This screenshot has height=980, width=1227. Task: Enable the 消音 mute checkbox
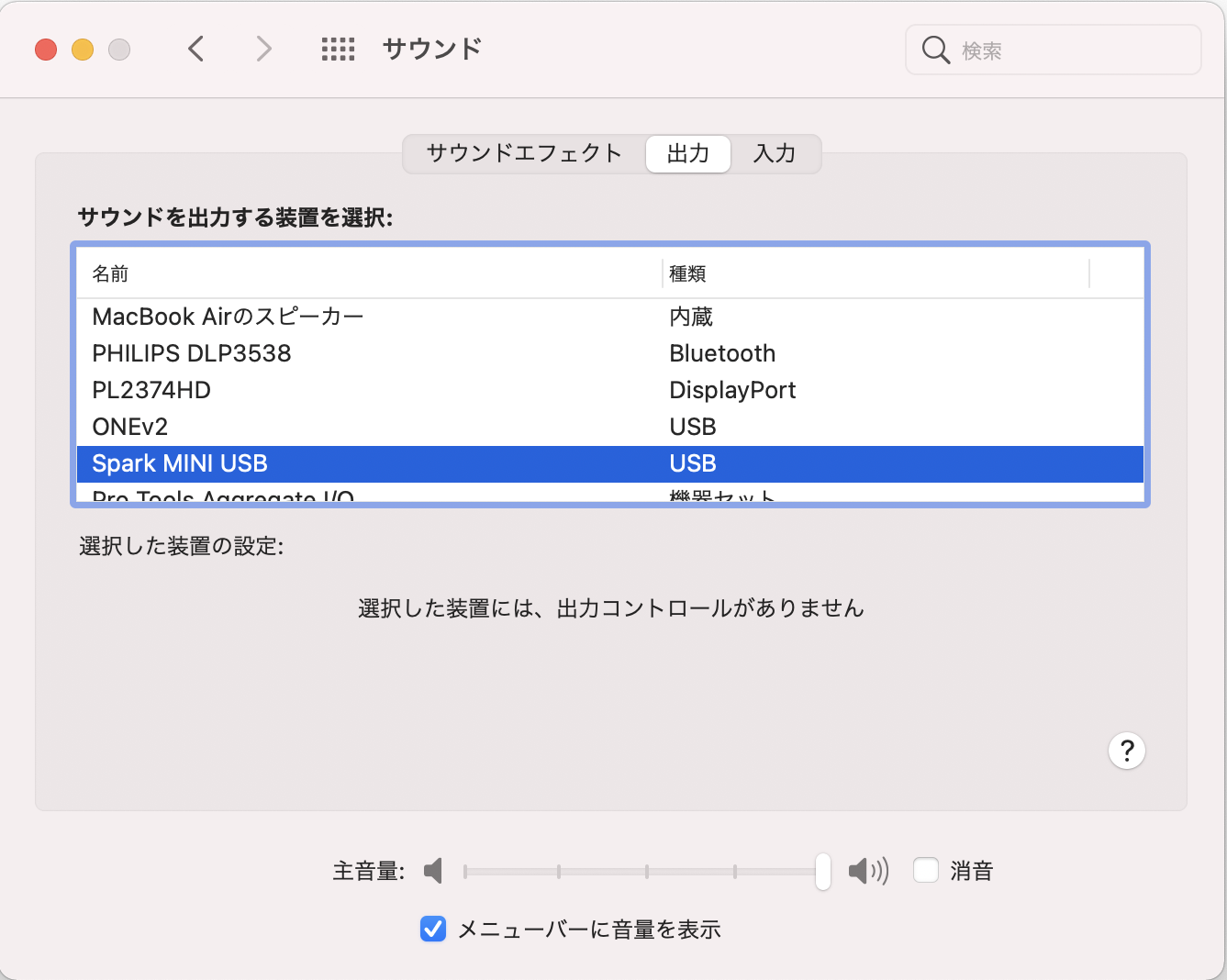pyautogui.click(x=926, y=870)
